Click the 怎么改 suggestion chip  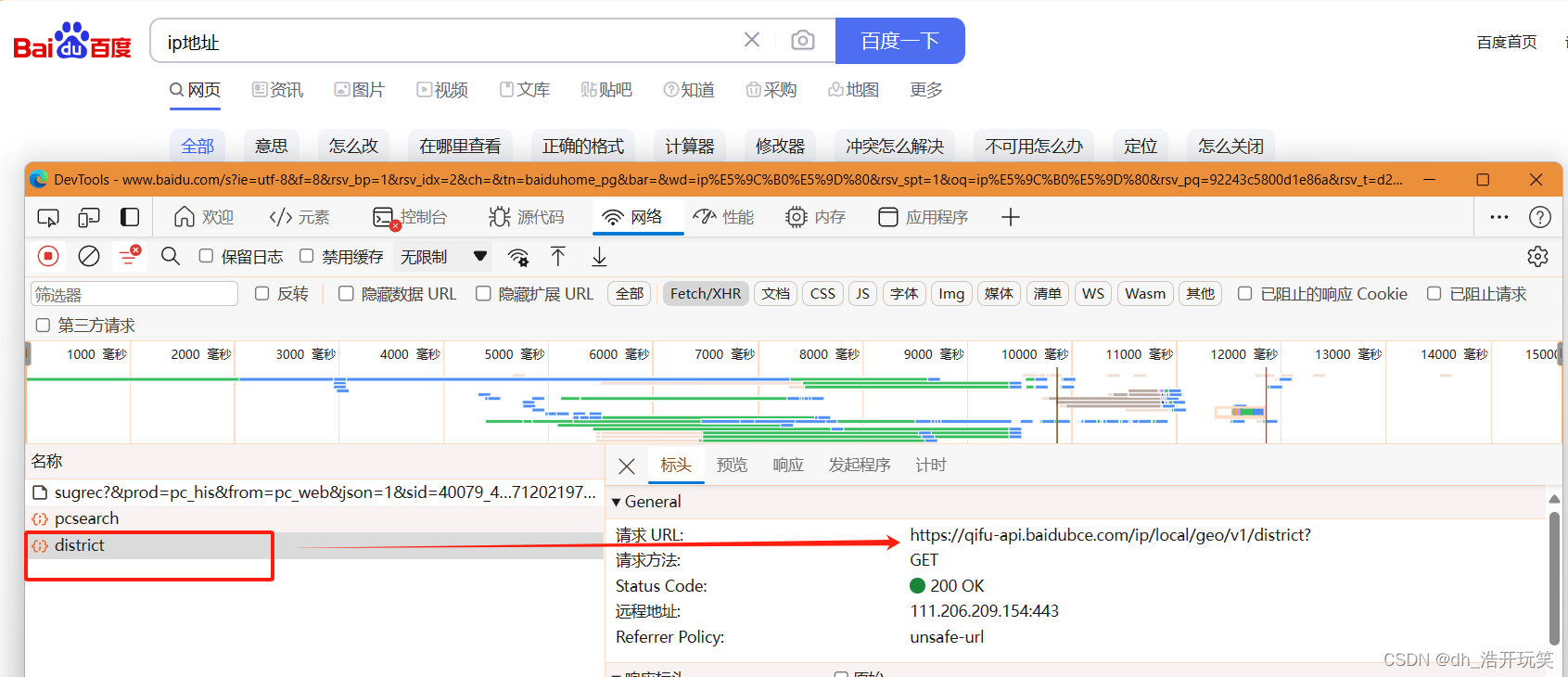coord(353,147)
